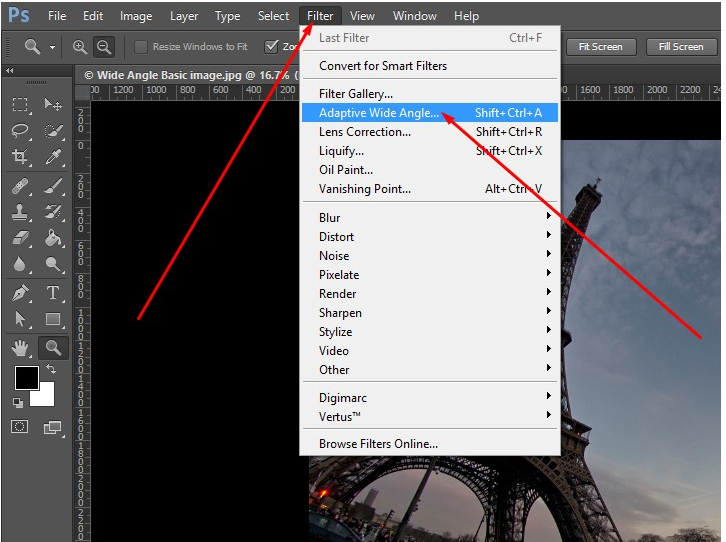Open the black foreground color swatch
Screen dimensions: 726x542
[x=26, y=378]
